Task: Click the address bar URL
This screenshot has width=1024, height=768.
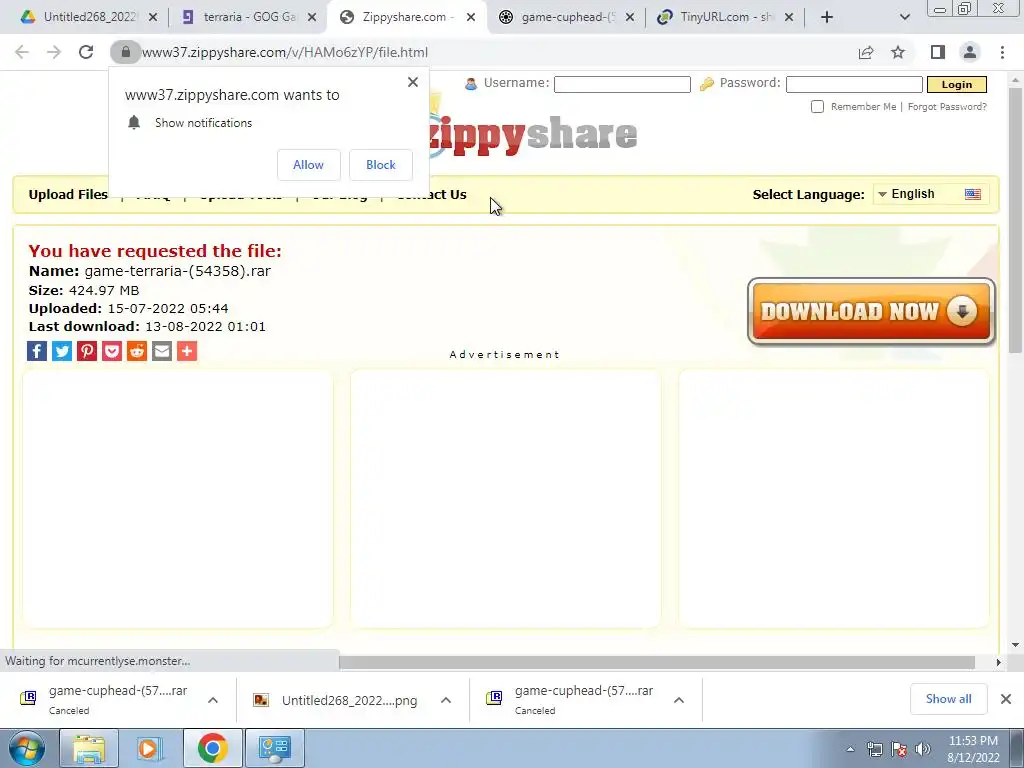Action: (285, 52)
